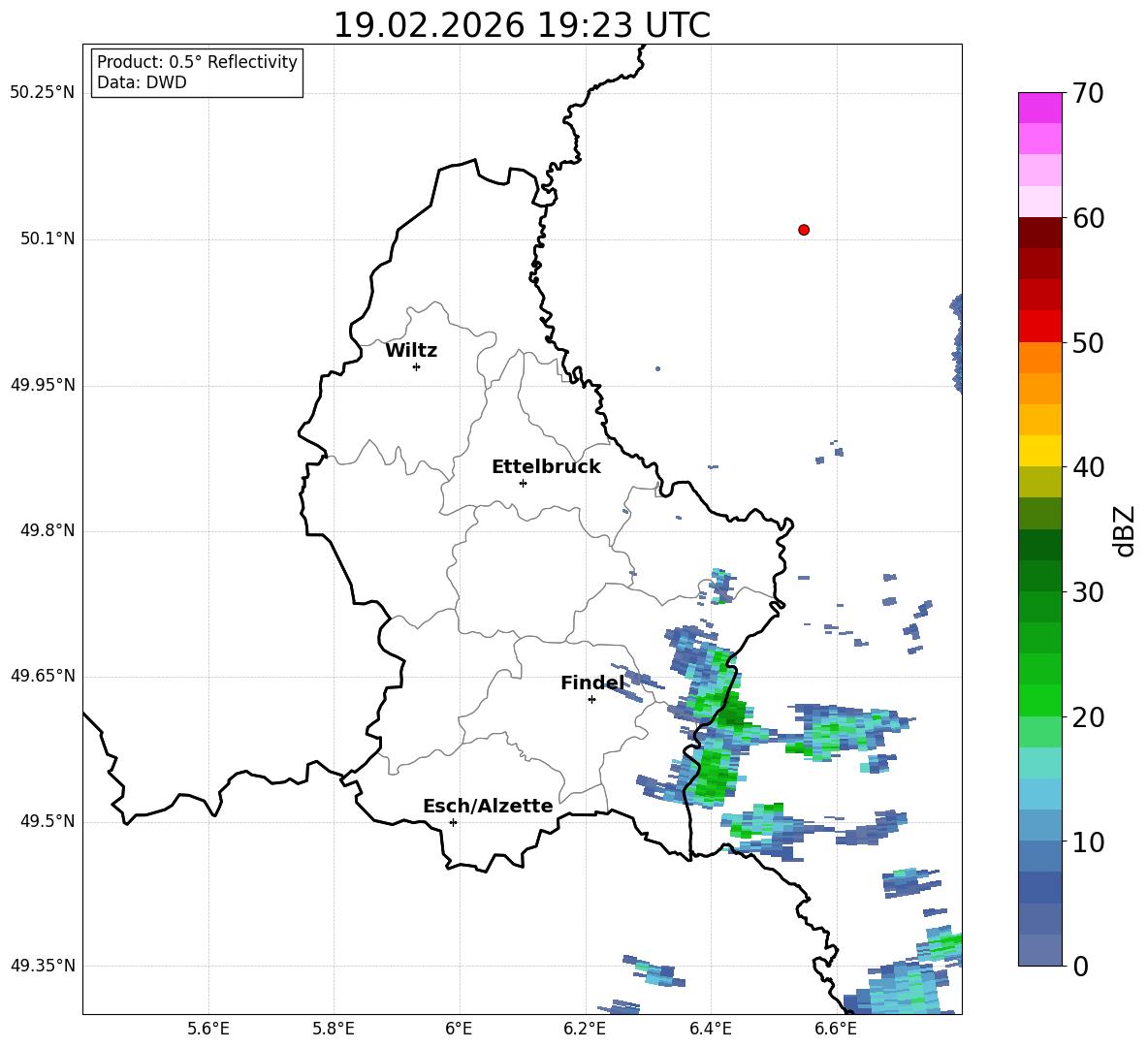This screenshot has height=1048, width=1148.
Task: Click the Findel city label
Action: pyautogui.click(x=592, y=683)
